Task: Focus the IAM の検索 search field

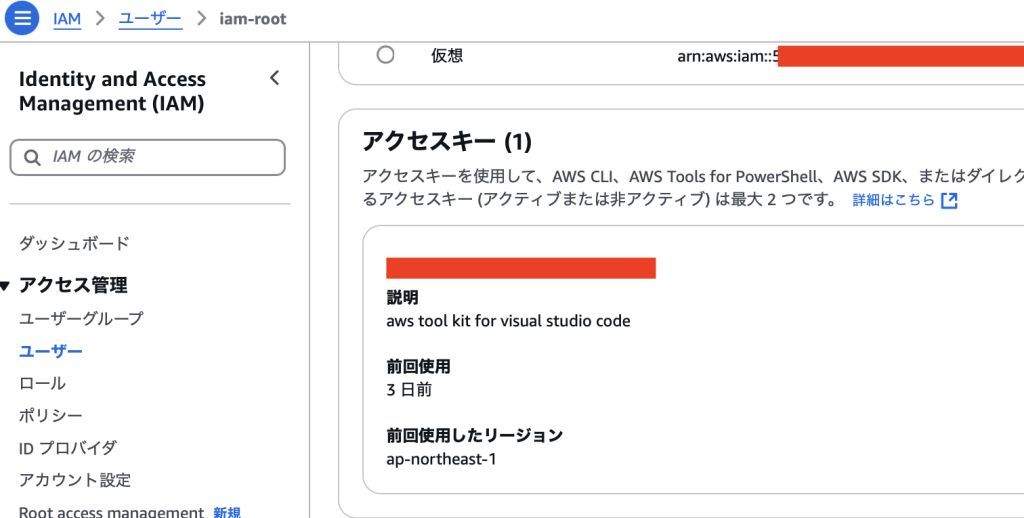Action: (x=160, y=157)
